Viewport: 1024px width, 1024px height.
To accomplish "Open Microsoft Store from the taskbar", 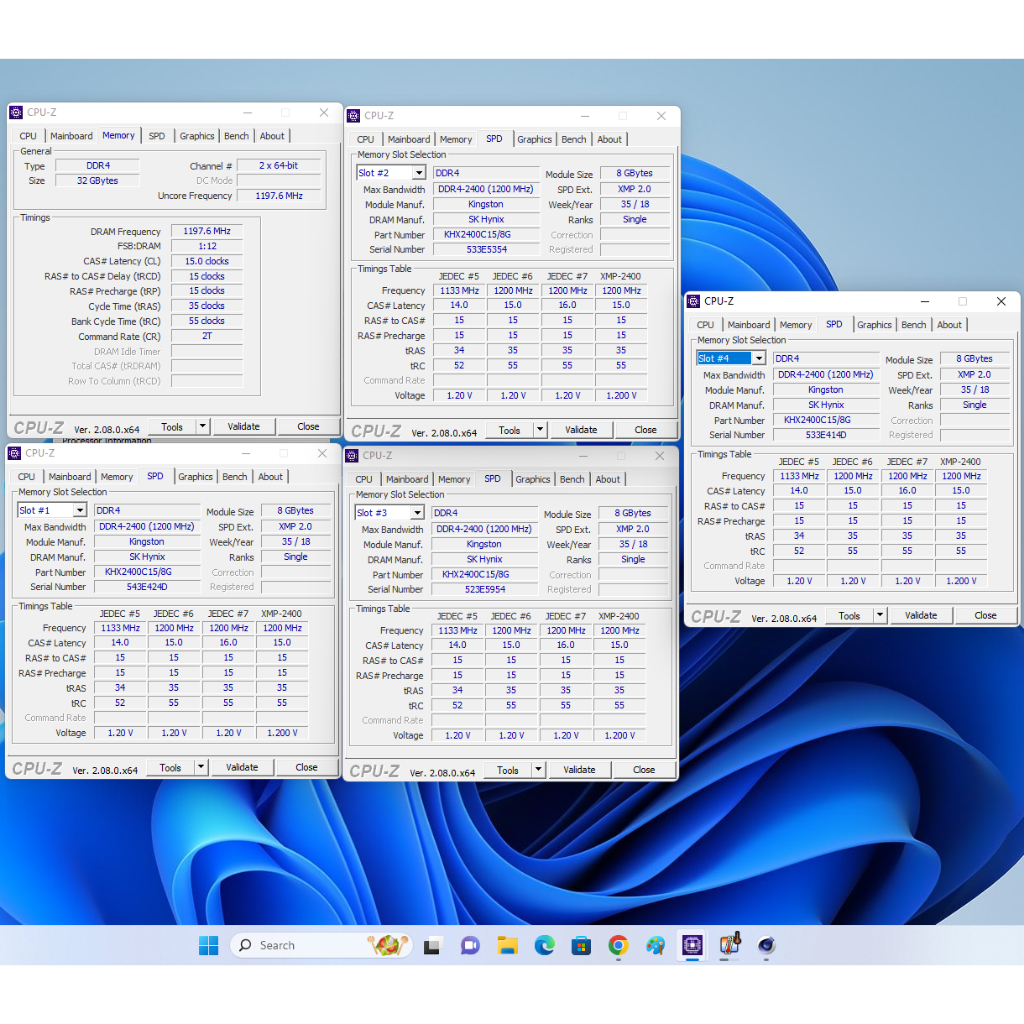I will [x=581, y=945].
